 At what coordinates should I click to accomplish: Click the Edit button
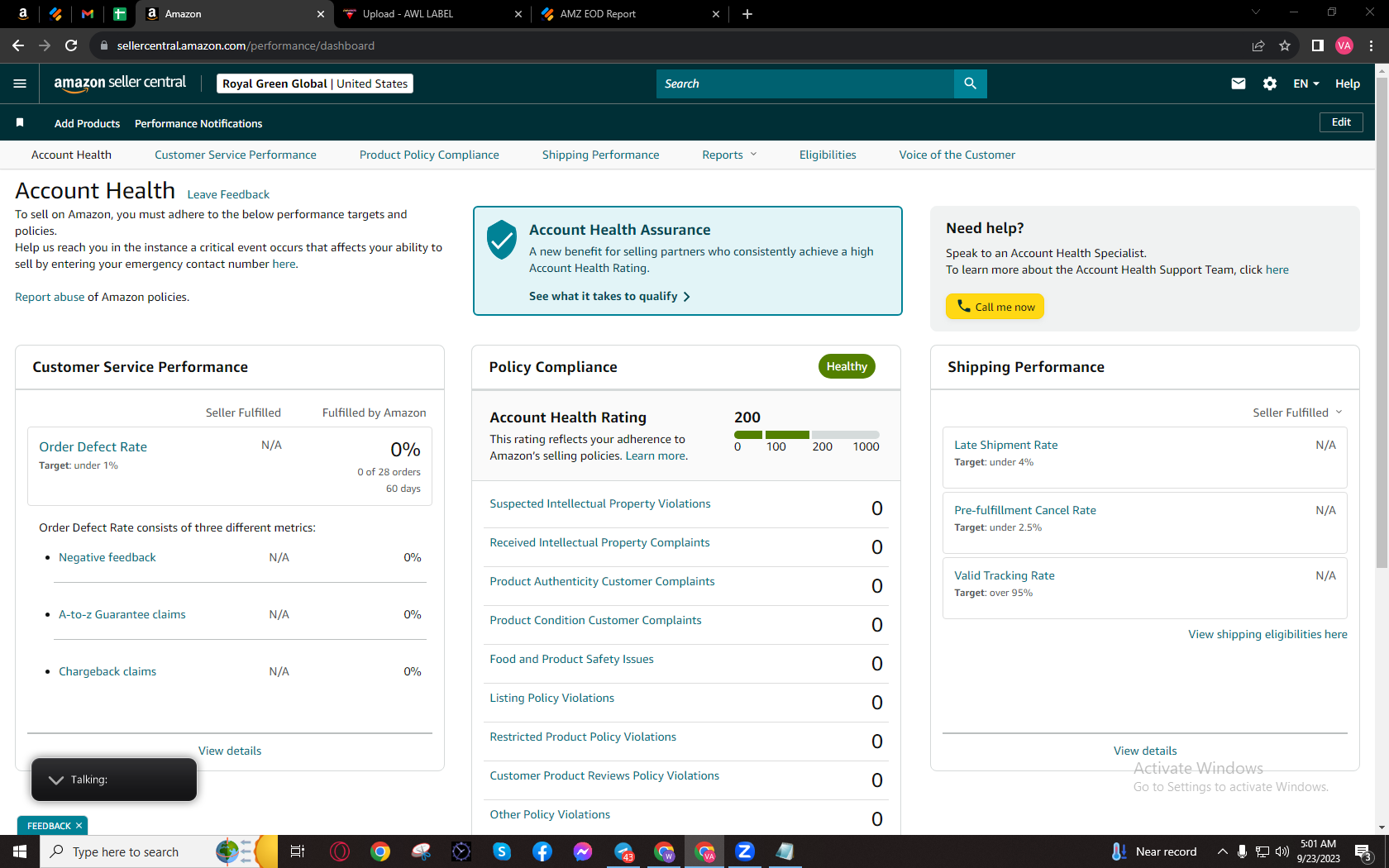pos(1341,122)
